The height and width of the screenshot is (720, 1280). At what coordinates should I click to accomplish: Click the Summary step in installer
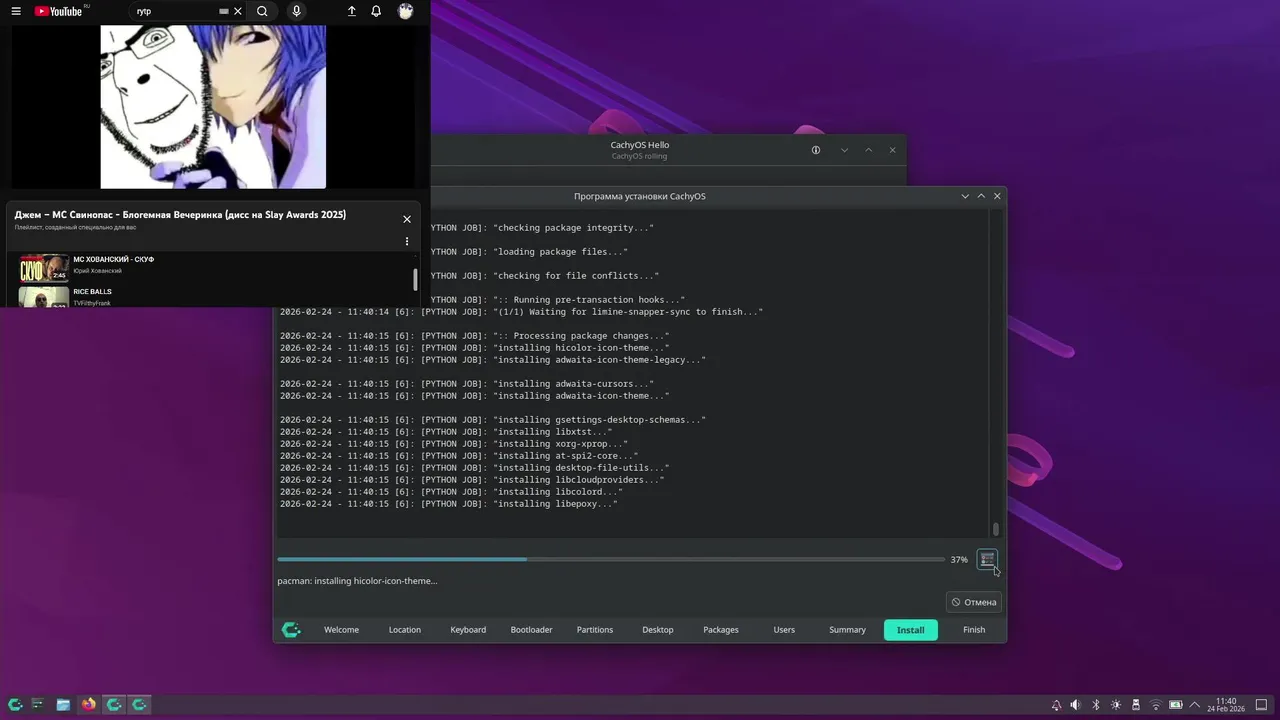[847, 630]
